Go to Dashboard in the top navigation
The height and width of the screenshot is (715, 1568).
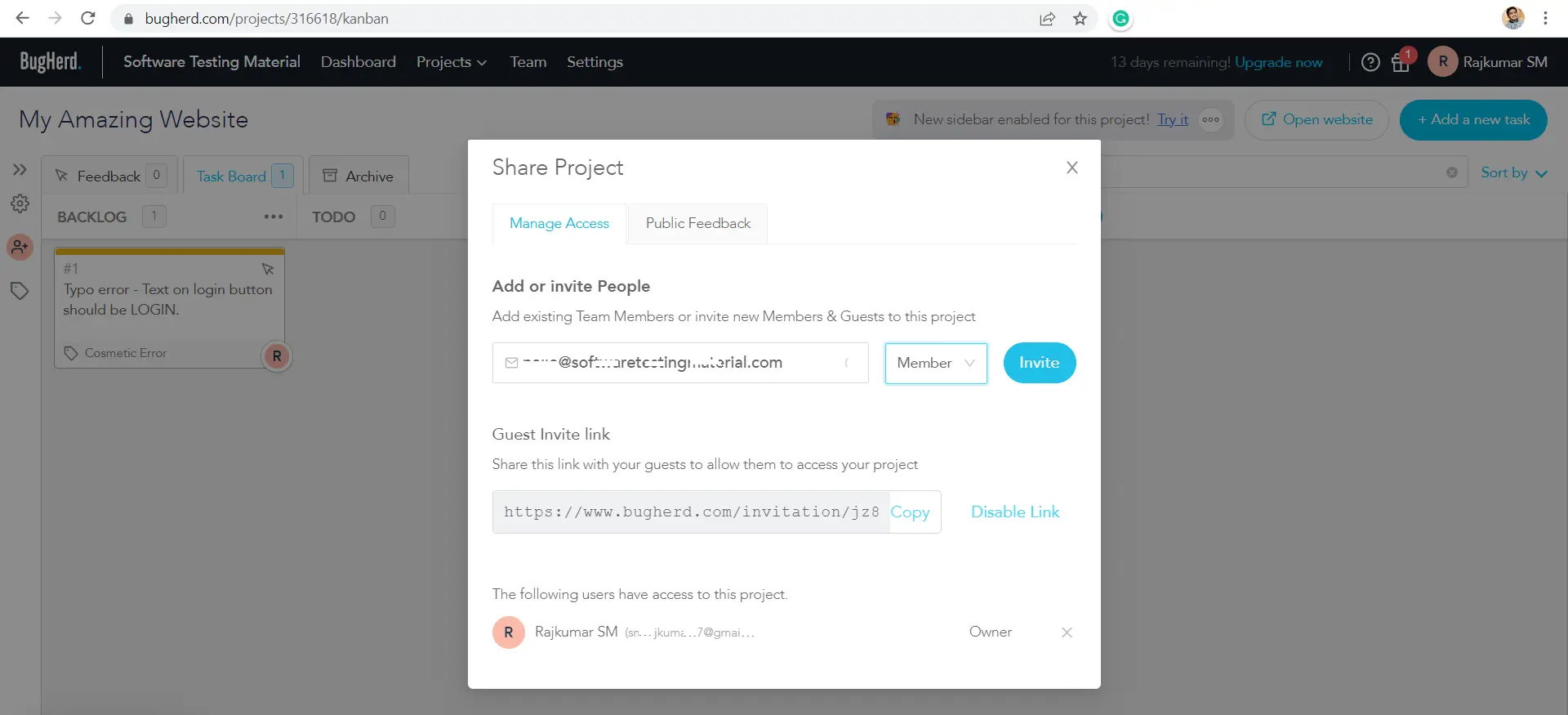point(359,62)
